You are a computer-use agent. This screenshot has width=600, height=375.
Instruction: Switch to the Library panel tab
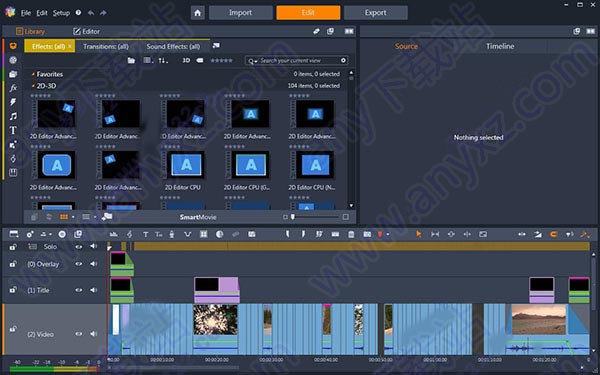(30, 31)
